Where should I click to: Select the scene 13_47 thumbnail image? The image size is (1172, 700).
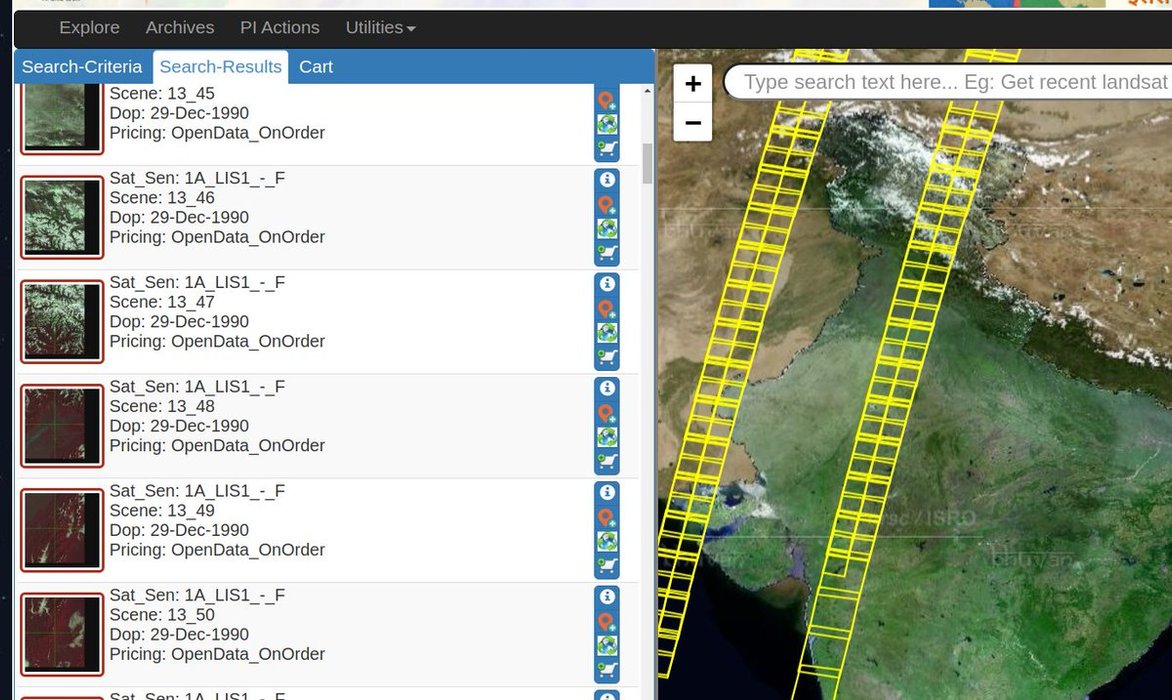pos(62,321)
